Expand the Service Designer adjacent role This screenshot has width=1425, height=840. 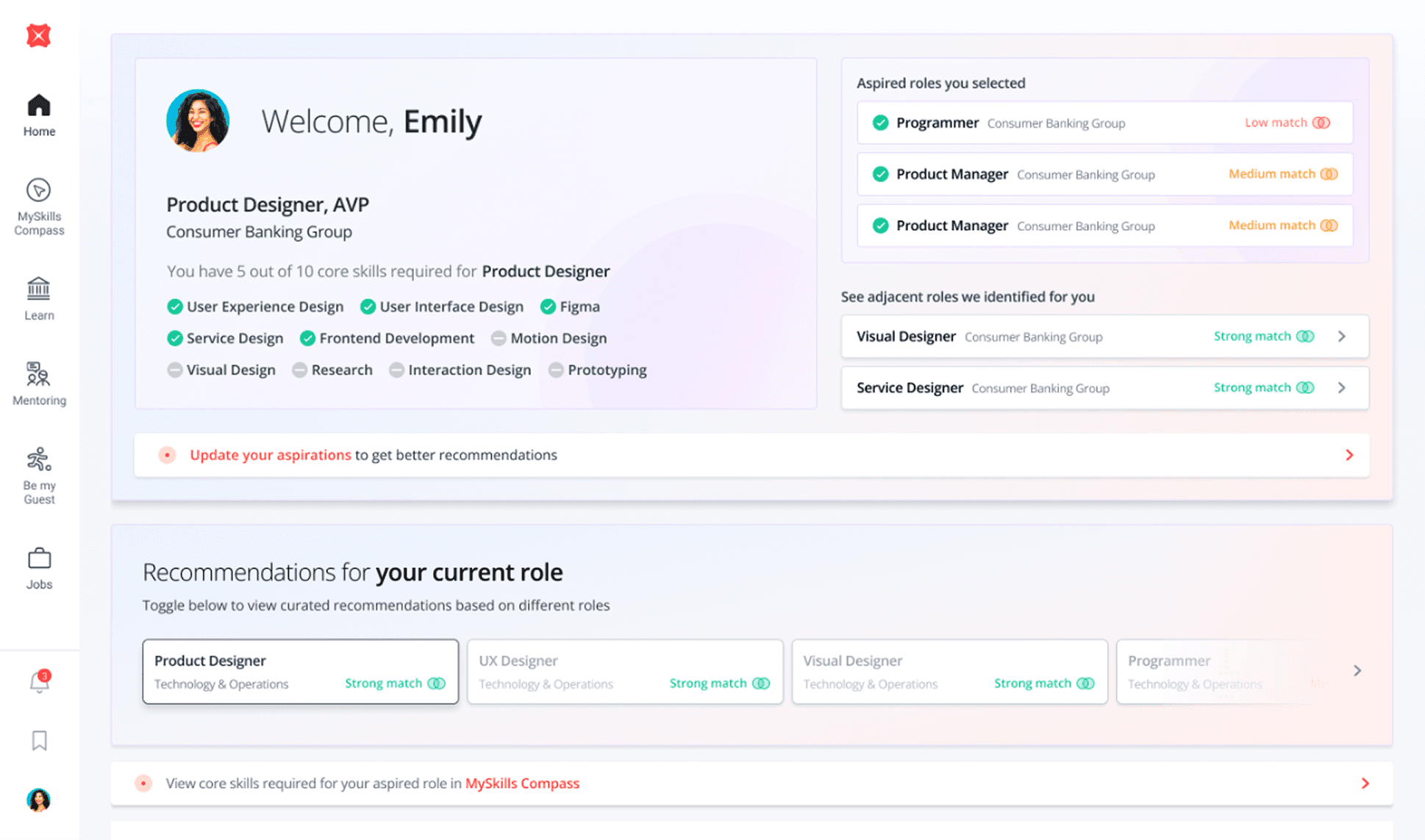click(1341, 388)
